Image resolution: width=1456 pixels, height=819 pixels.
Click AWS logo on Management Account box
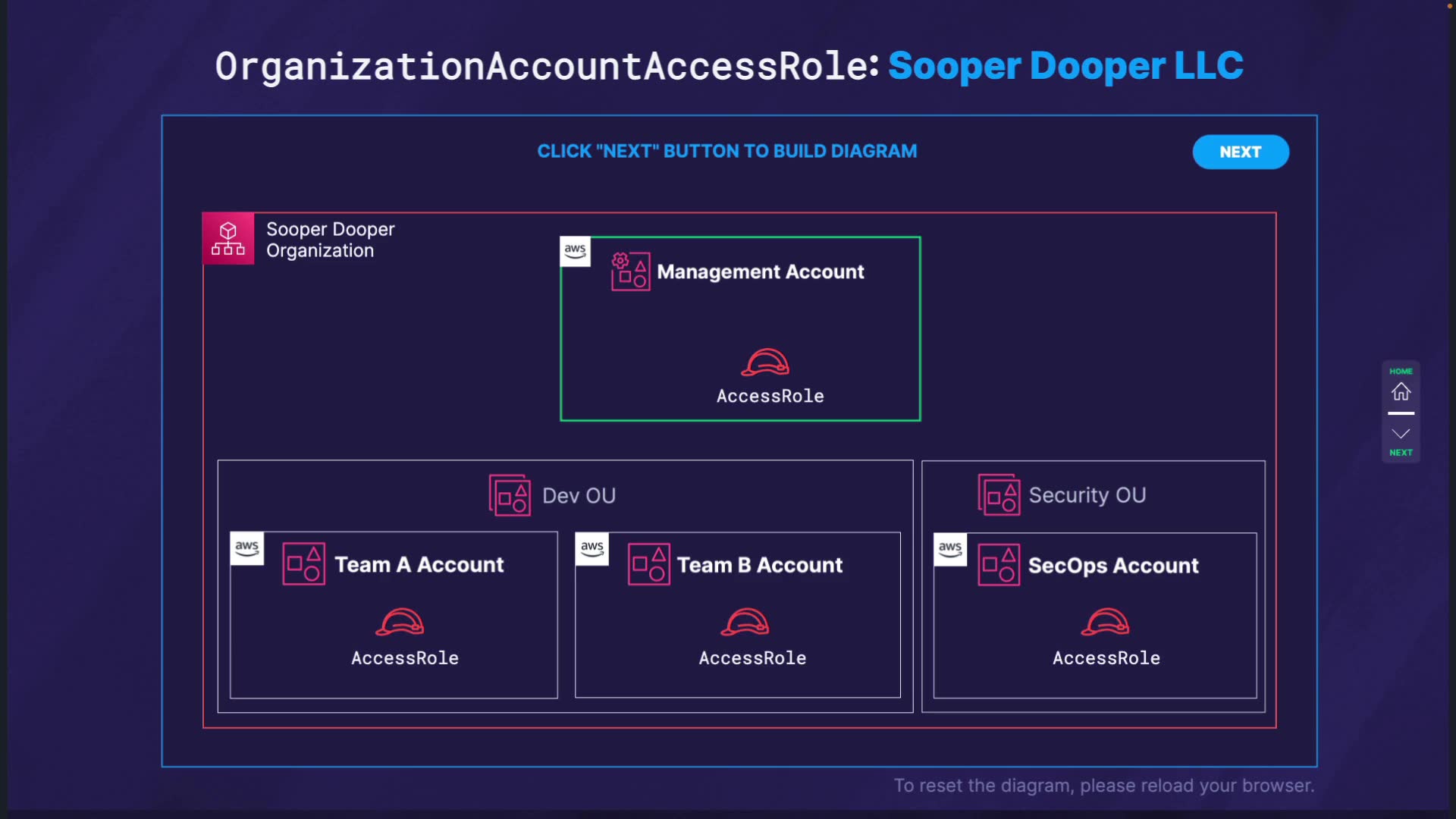(575, 251)
